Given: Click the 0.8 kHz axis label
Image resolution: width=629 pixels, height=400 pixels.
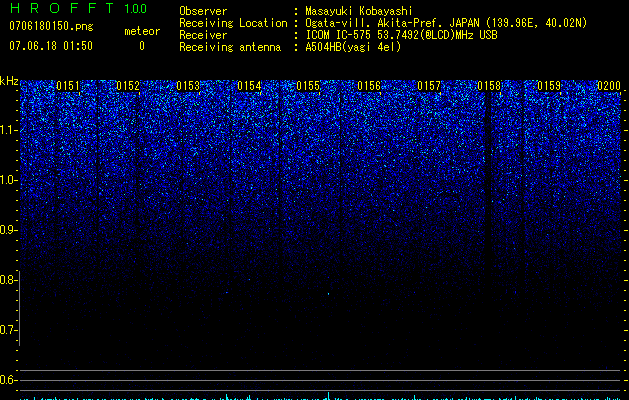Looking at the screenshot, I should 7,280.
